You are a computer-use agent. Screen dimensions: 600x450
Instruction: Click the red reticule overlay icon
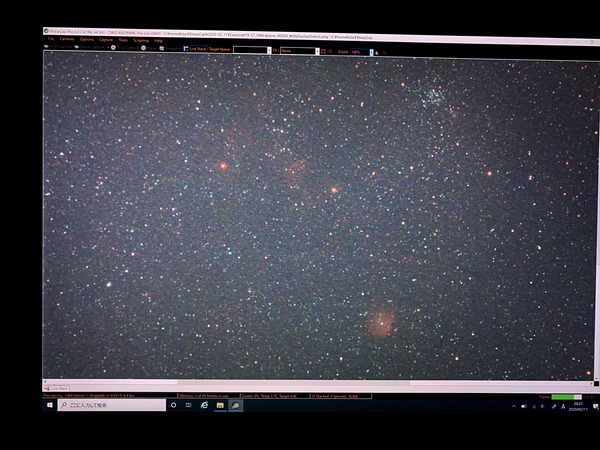click(x=330, y=51)
